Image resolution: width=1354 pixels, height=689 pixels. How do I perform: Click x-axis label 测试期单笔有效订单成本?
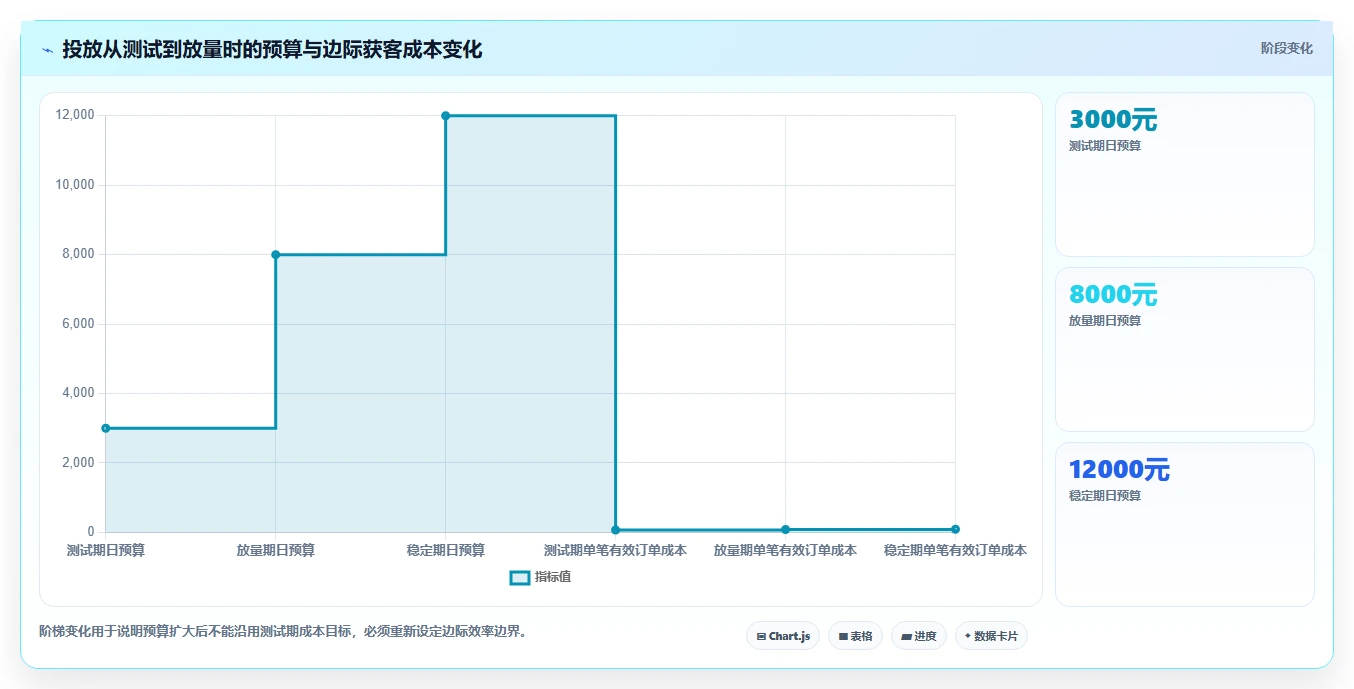615,550
